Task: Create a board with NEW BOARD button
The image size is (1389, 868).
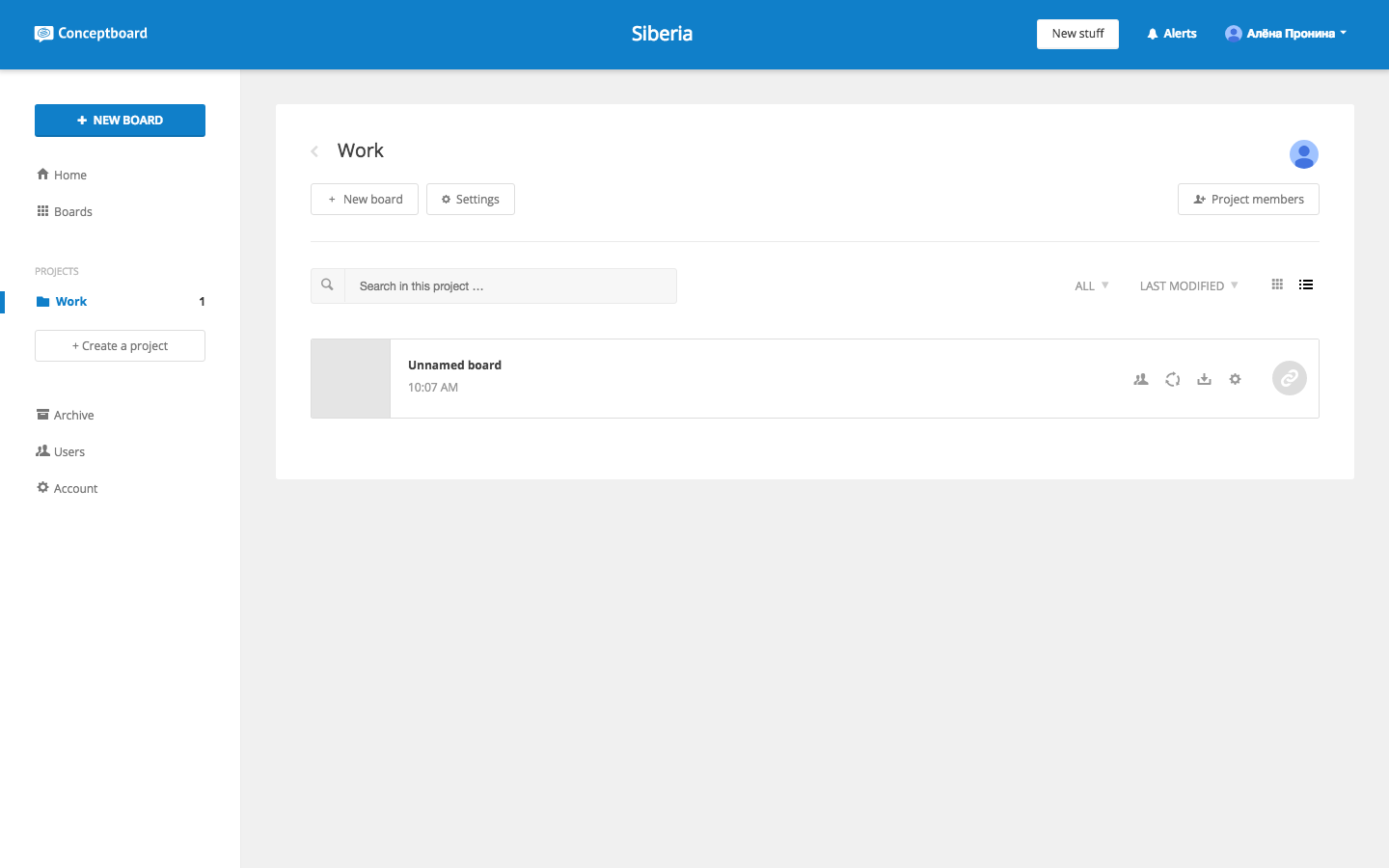Action: tap(120, 120)
